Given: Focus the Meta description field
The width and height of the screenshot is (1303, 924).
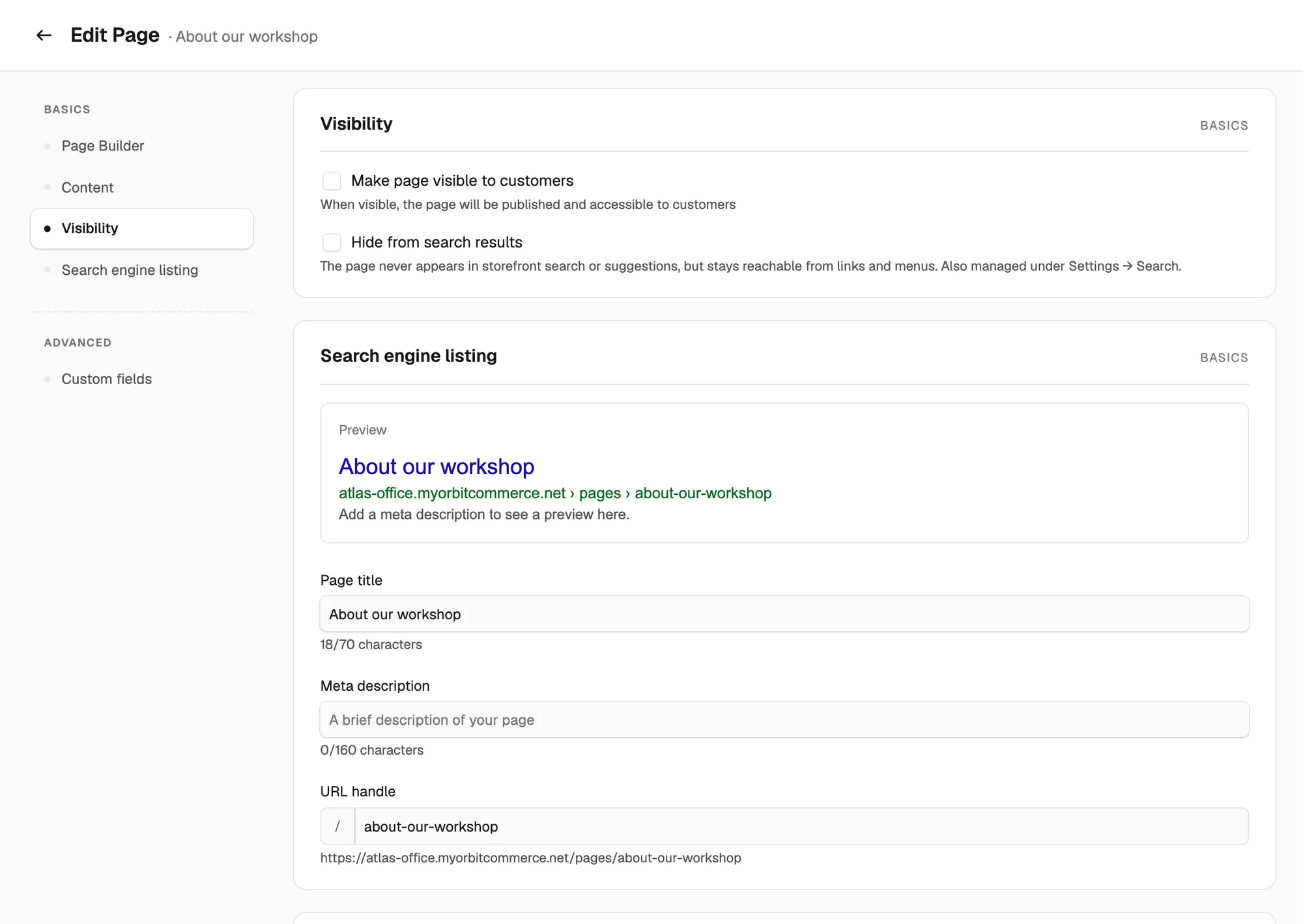Looking at the screenshot, I should 784,720.
